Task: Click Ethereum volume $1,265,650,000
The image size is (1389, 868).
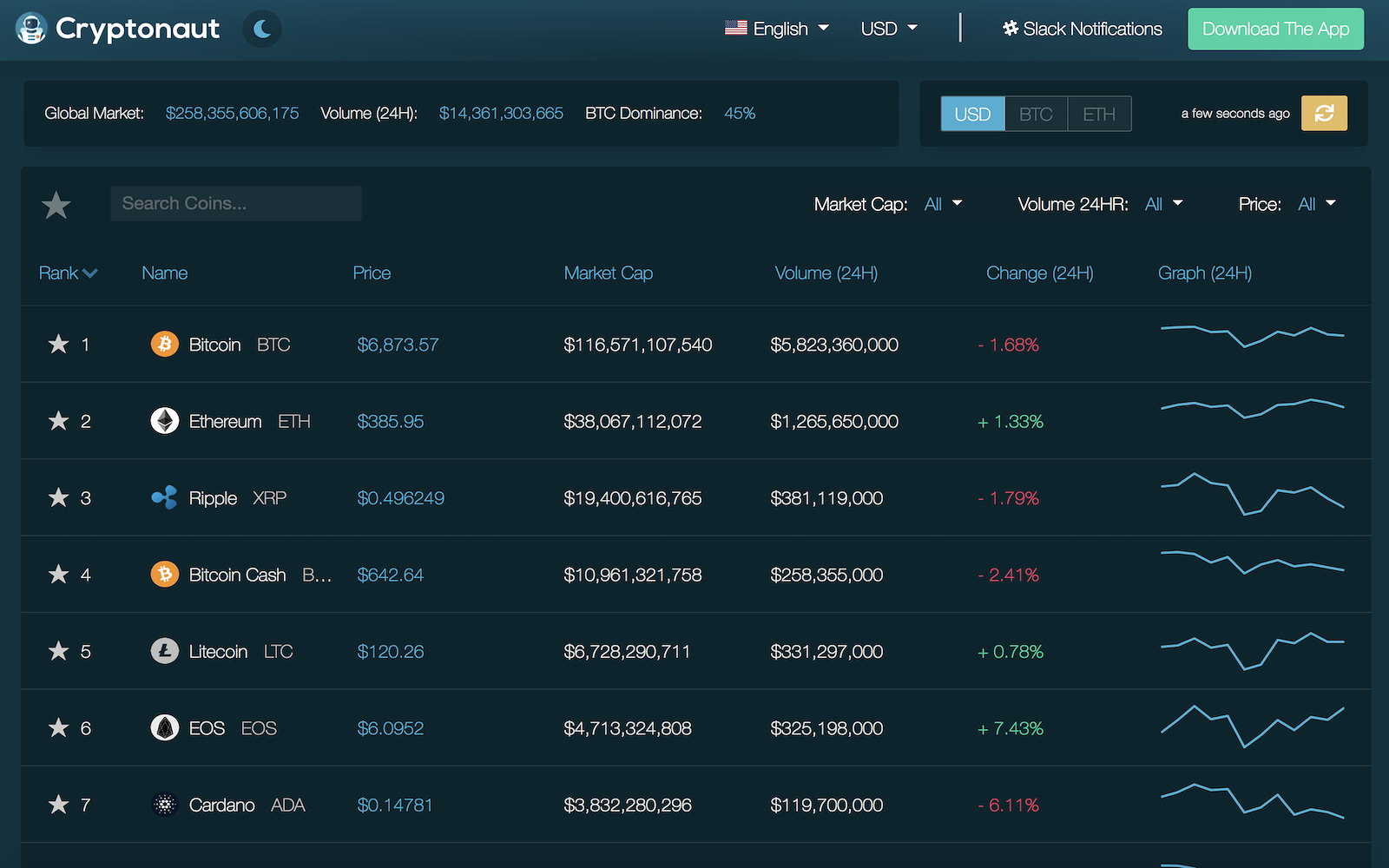Action: (x=834, y=421)
